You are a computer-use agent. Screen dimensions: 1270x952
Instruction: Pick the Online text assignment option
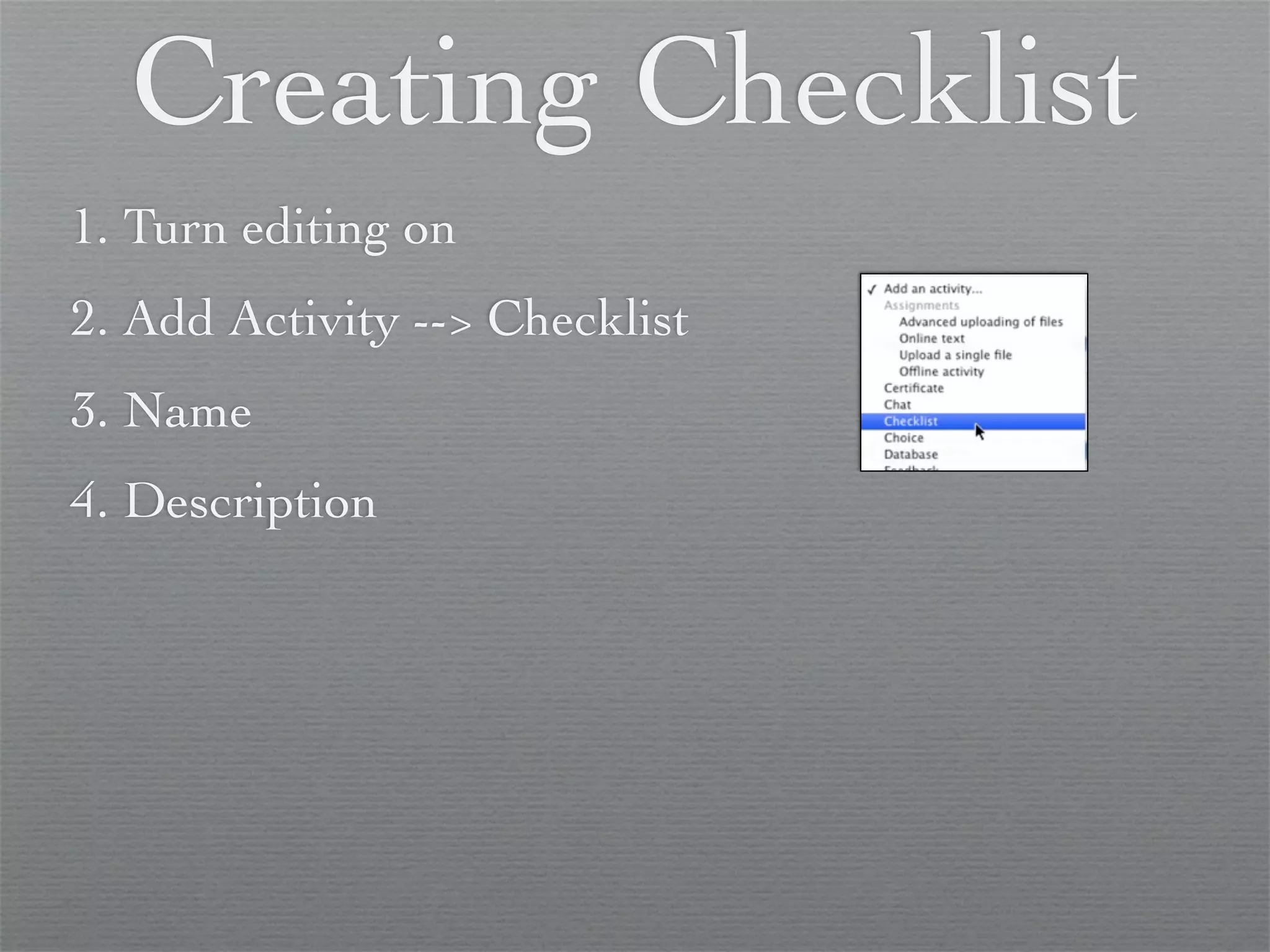pos(931,338)
